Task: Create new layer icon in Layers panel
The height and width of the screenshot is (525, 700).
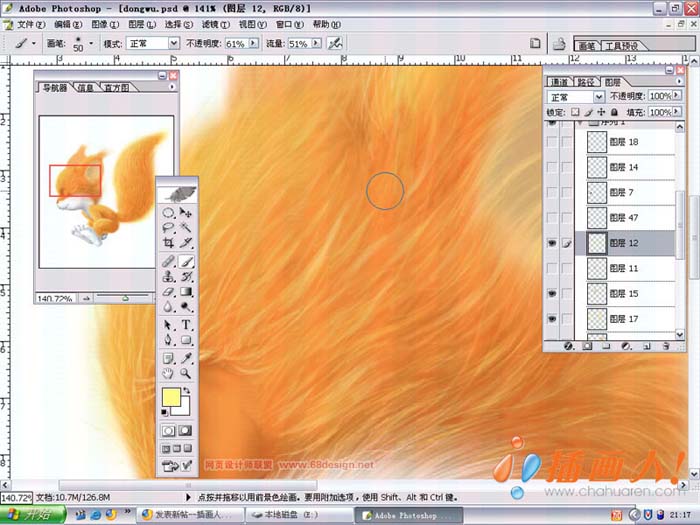Action: 646,346
